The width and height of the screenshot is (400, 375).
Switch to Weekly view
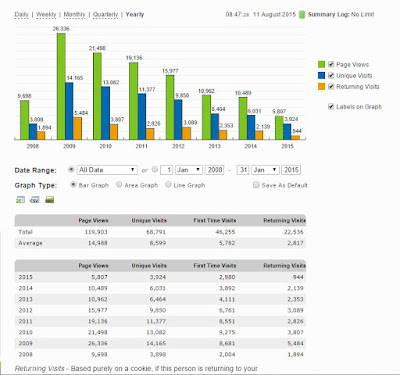point(46,15)
